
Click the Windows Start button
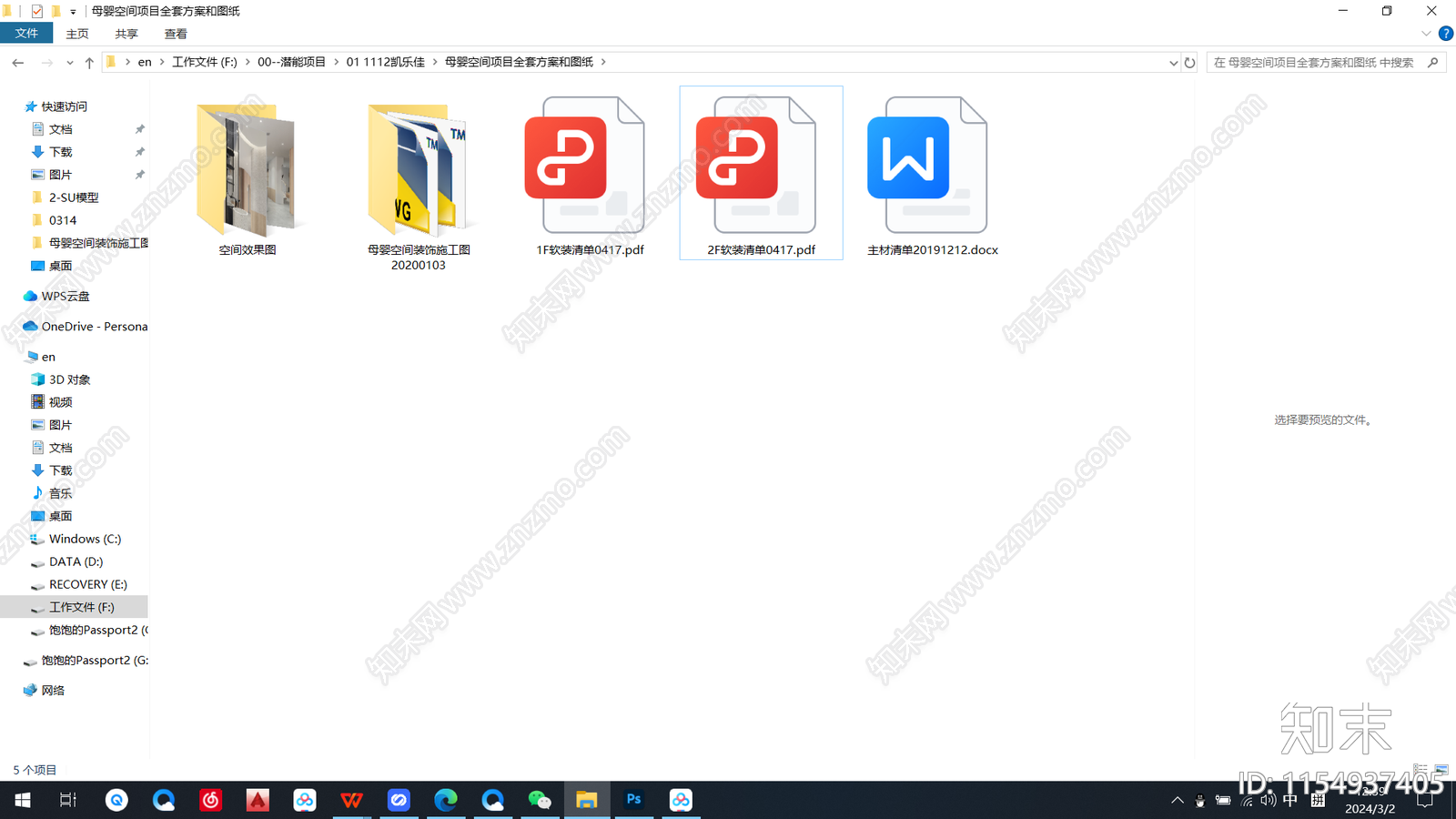click(x=23, y=800)
